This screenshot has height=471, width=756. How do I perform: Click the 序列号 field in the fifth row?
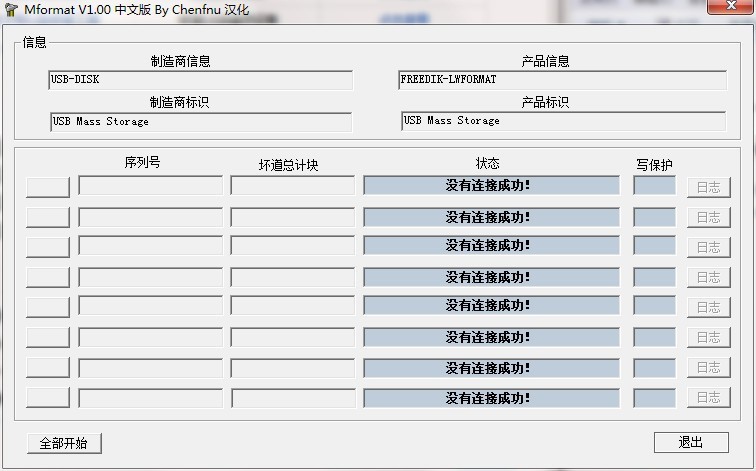[x=150, y=306]
